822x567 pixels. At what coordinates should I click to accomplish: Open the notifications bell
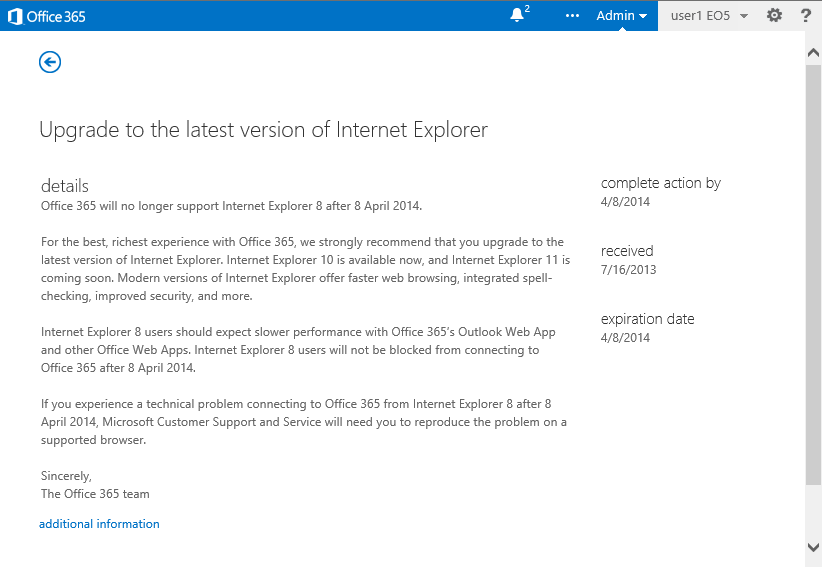[x=517, y=15]
